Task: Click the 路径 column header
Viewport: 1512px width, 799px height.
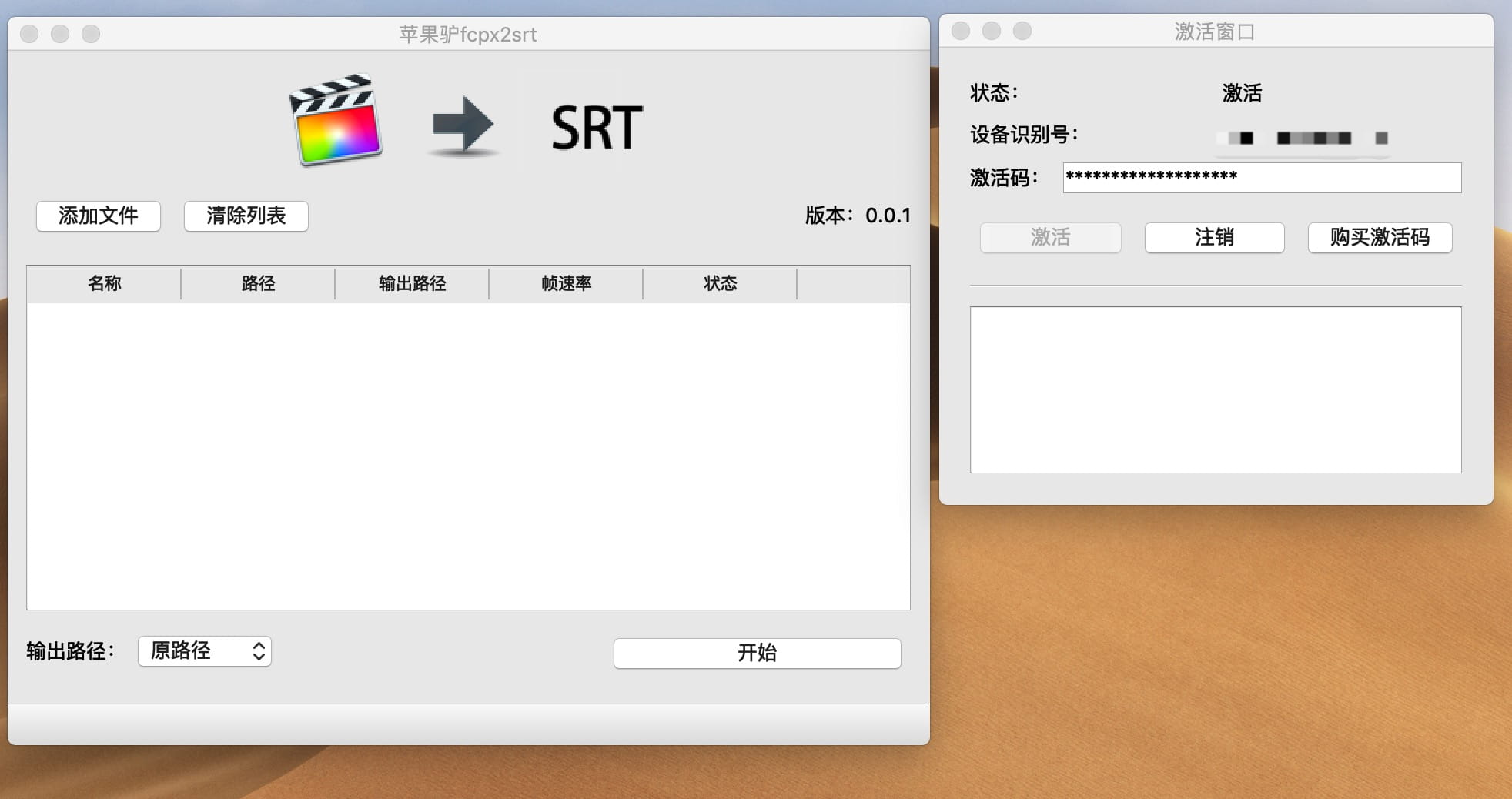Action: pos(258,283)
